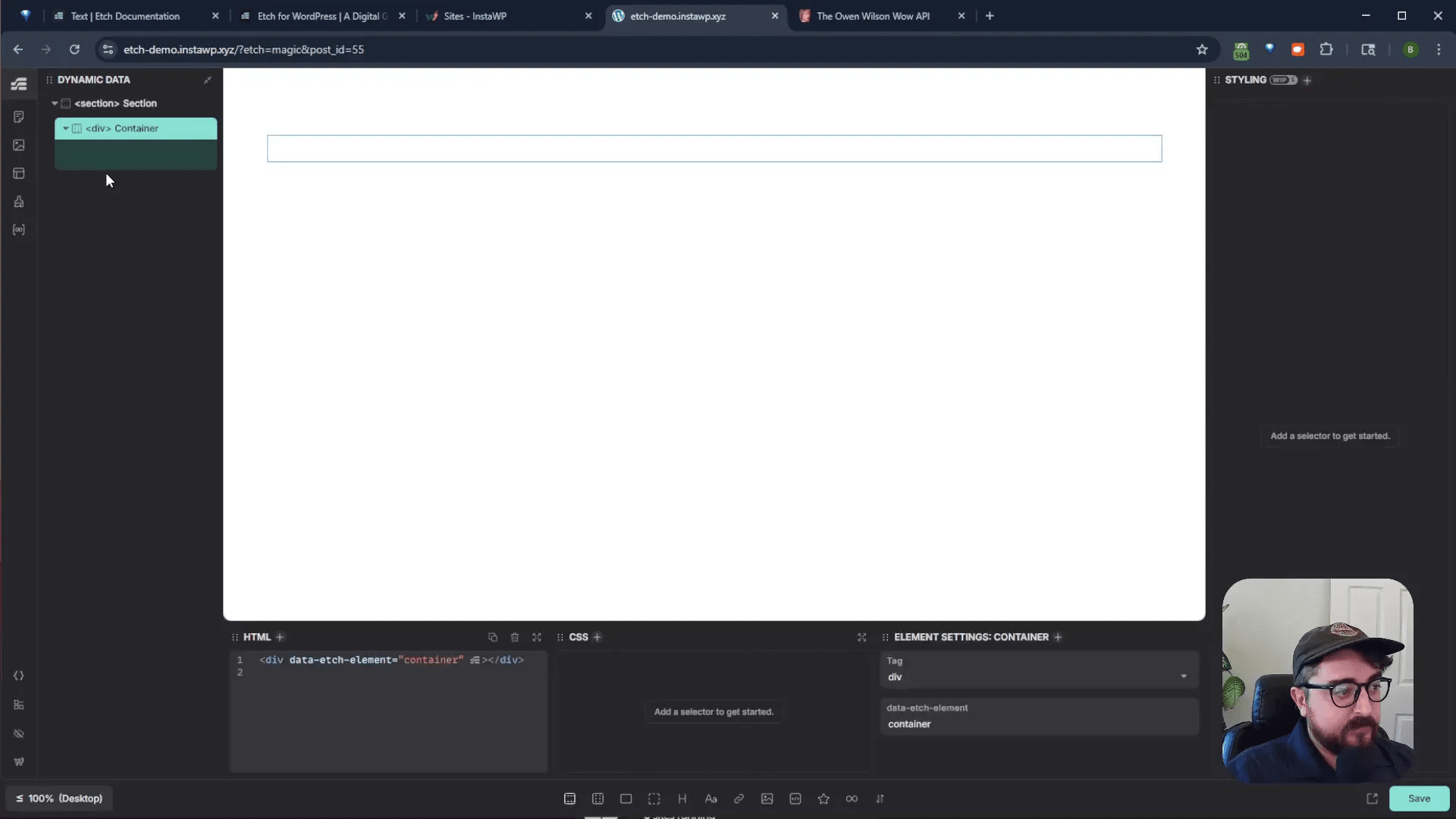The image size is (1456, 819).
Task: Insert an Image element from toolbar
Action: tap(767, 799)
